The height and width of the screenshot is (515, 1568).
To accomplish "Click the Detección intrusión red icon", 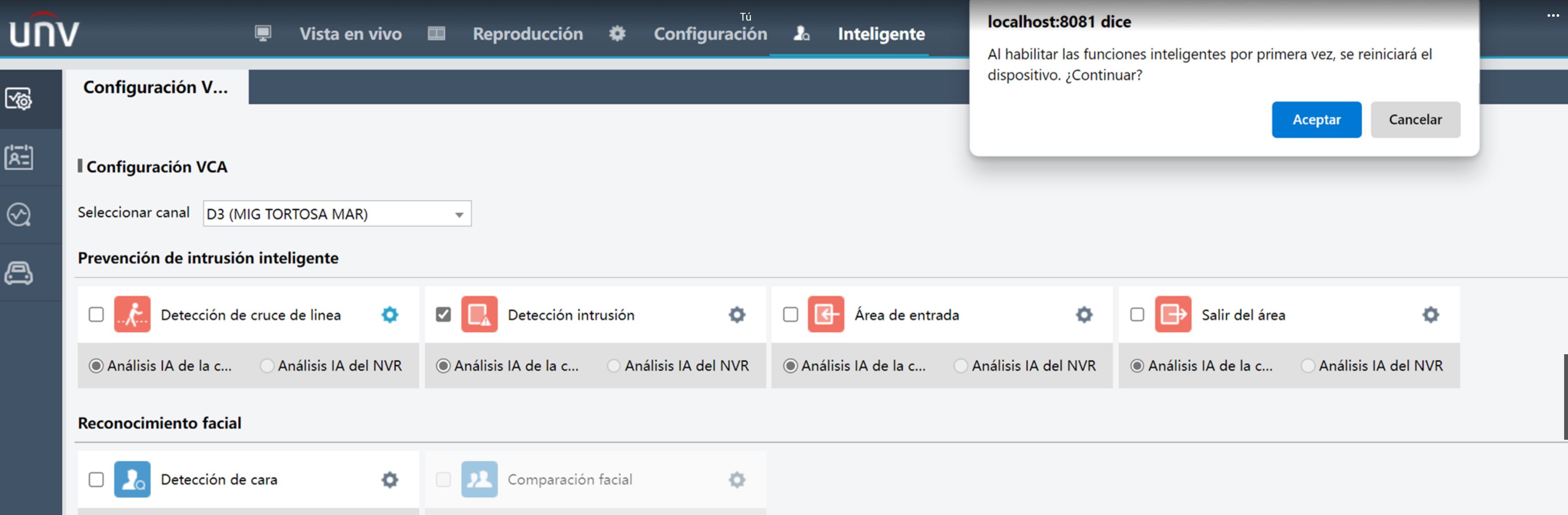I will (479, 314).
